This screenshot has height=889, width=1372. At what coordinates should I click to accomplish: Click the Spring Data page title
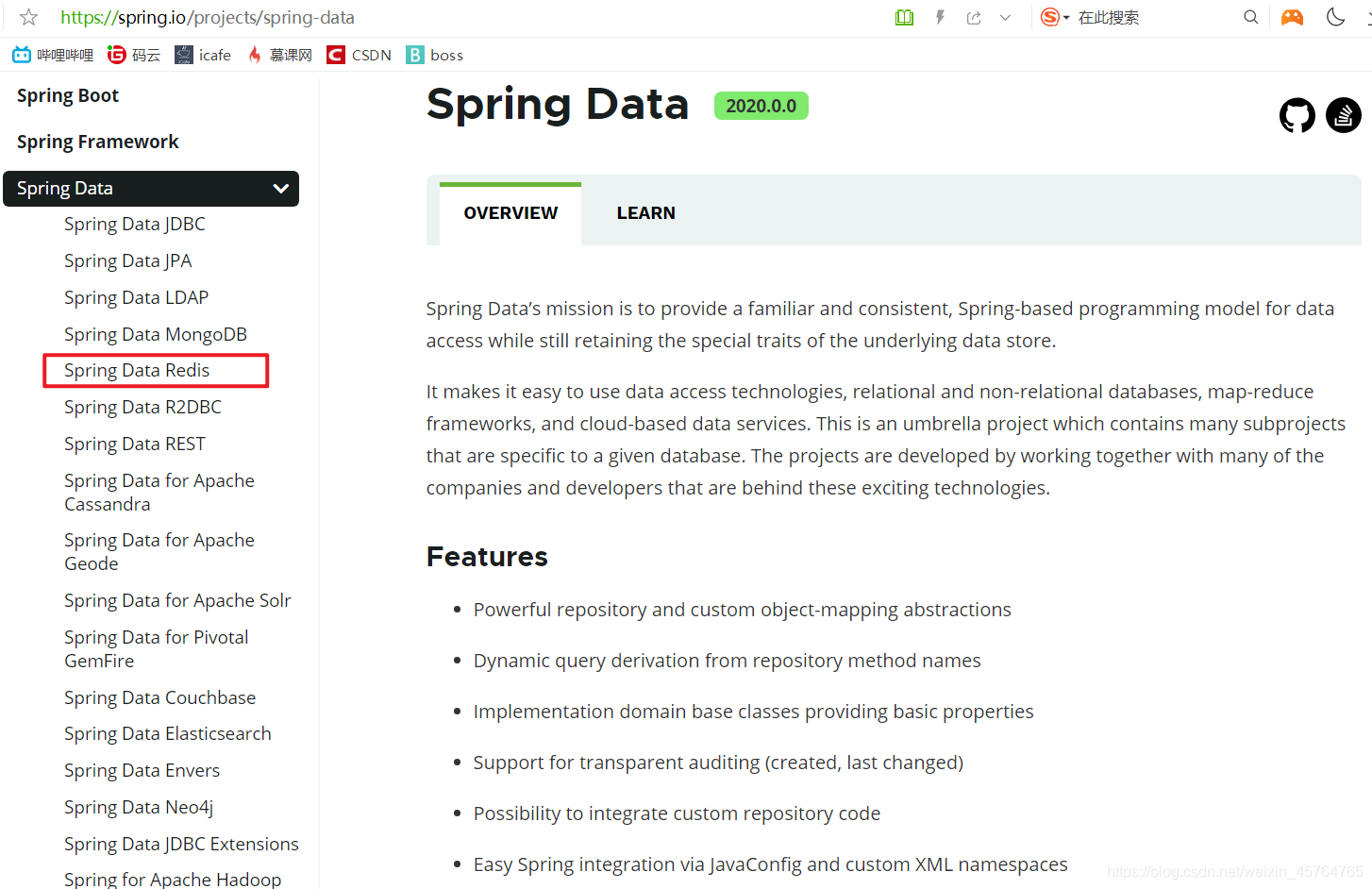pos(558,104)
